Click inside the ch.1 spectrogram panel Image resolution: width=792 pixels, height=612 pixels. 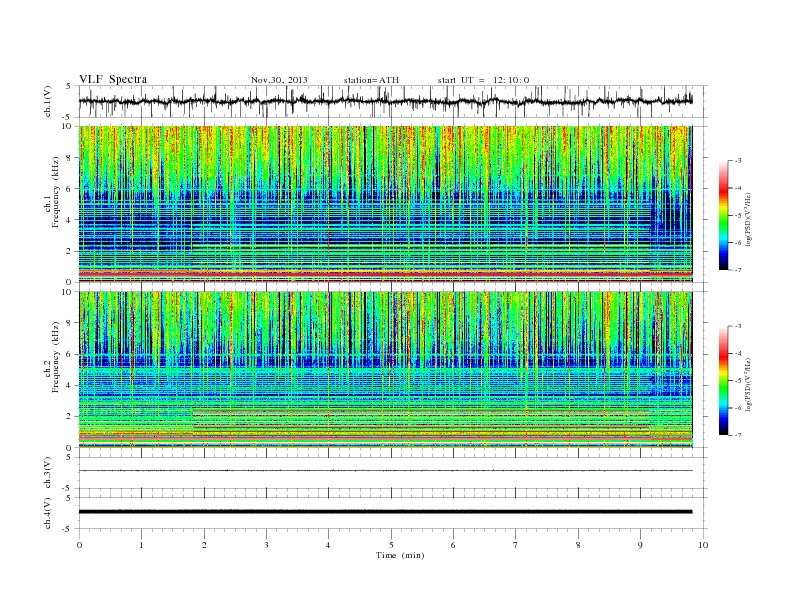pyautogui.click(x=385, y=204)
